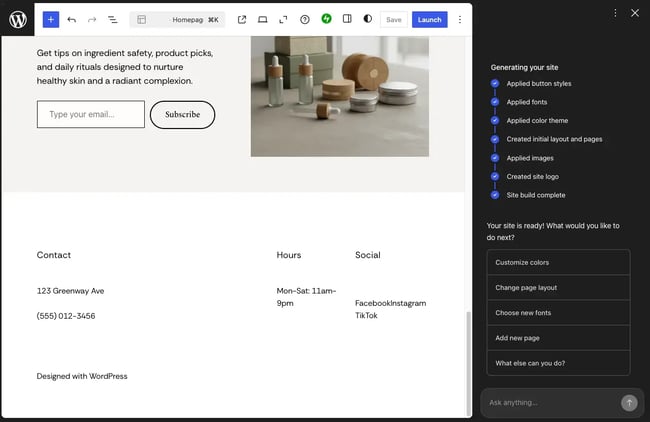Click the Instagram social link
Image resolution: width=650 pixels, height=422 pixels.
pyautogui.click(x=408, y=303)
